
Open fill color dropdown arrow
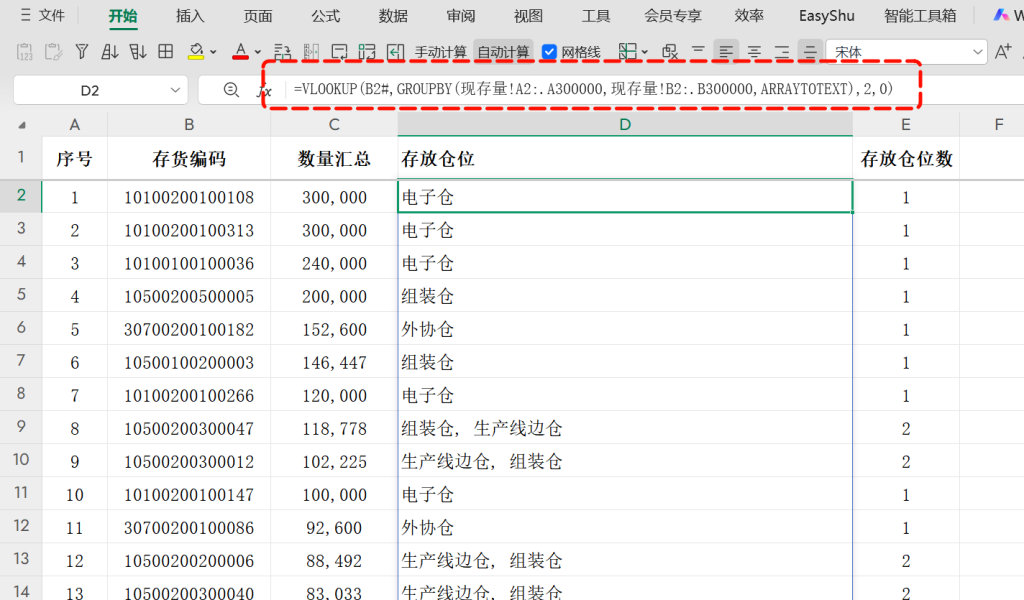[x=213, y=52]
